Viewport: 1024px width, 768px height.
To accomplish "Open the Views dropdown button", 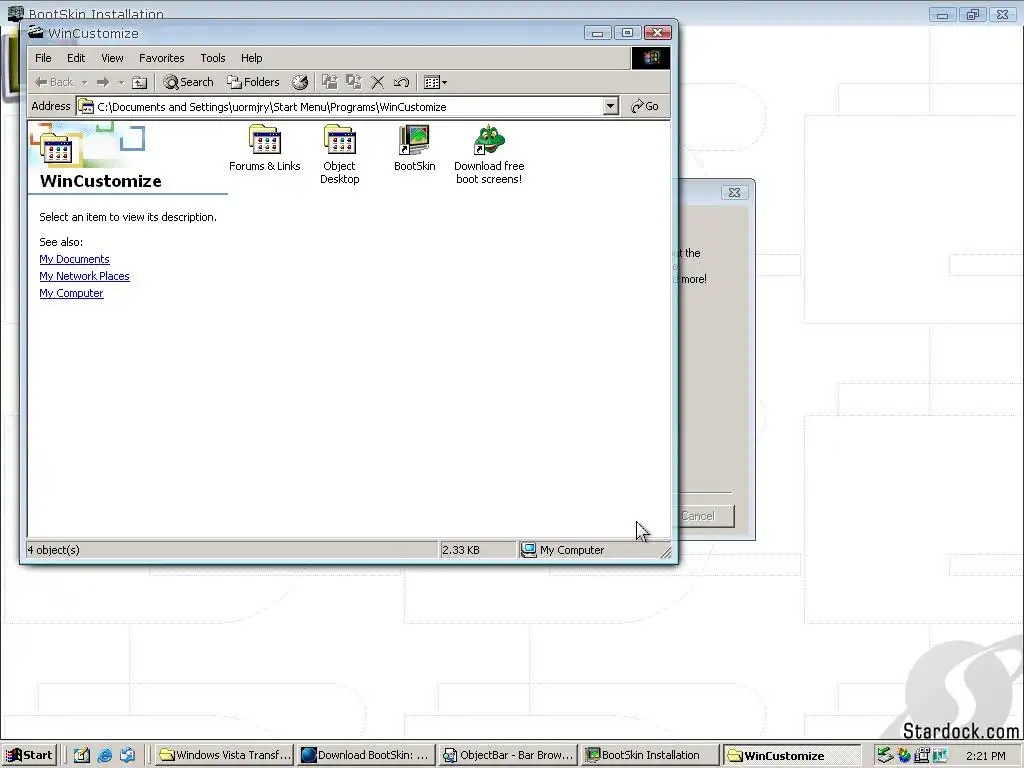I will (436, 82).
